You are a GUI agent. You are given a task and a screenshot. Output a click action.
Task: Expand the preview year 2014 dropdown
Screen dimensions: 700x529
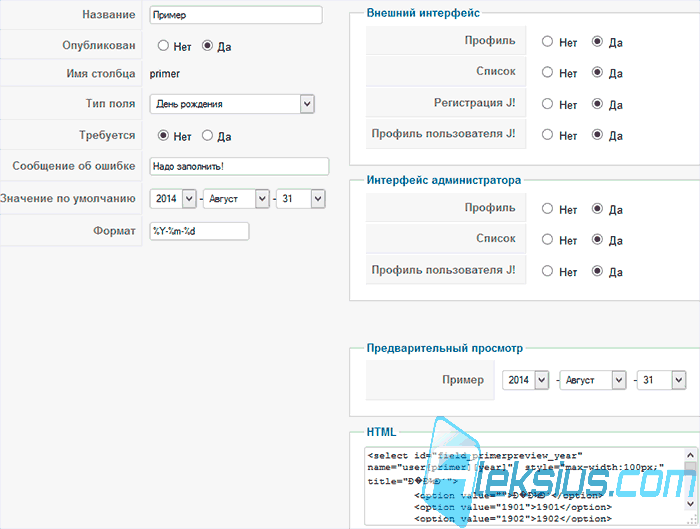click(525, 380)
